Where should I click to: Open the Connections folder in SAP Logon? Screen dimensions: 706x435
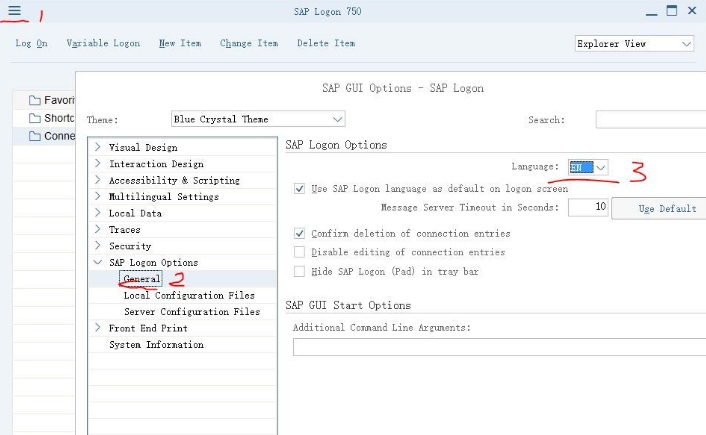52,136
